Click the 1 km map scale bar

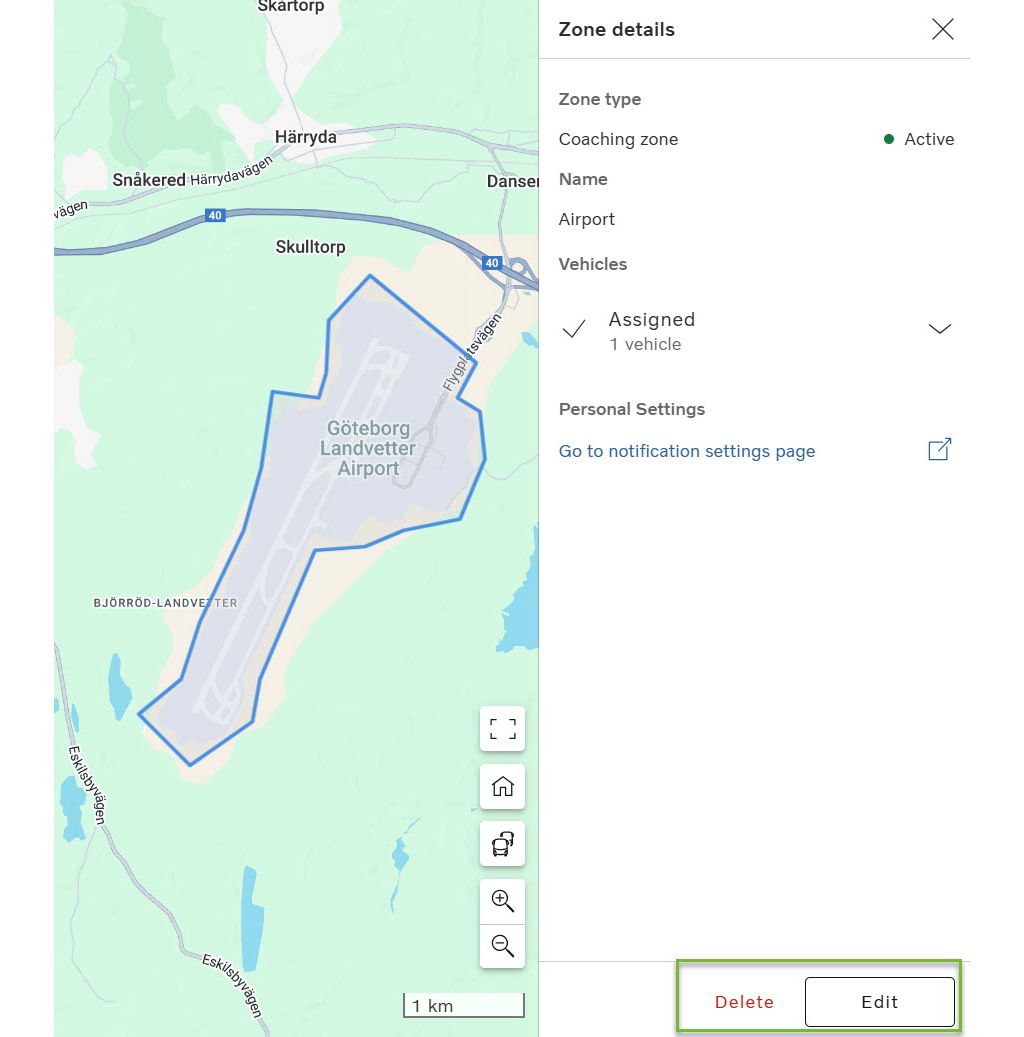pos(463,1005)
